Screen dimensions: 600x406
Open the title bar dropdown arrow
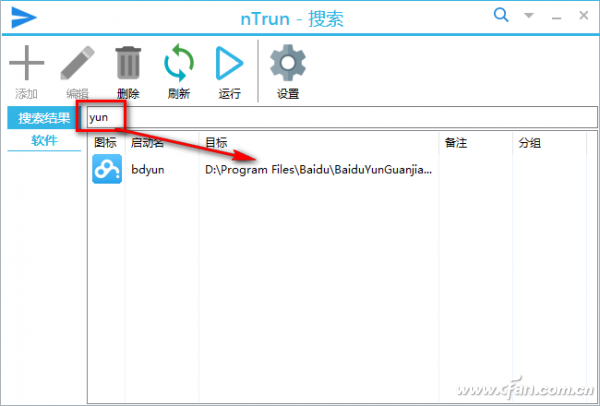529,16
